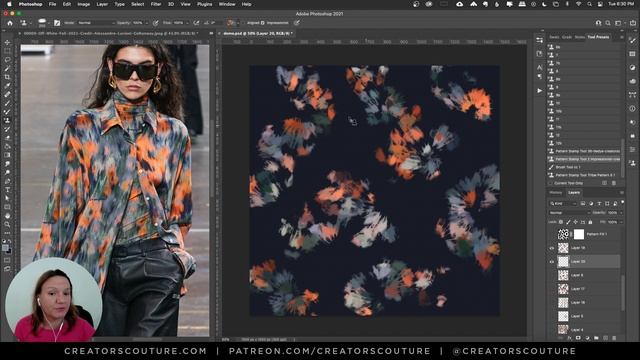Hide Layer 20 with its eye icon

click(552, 262)
